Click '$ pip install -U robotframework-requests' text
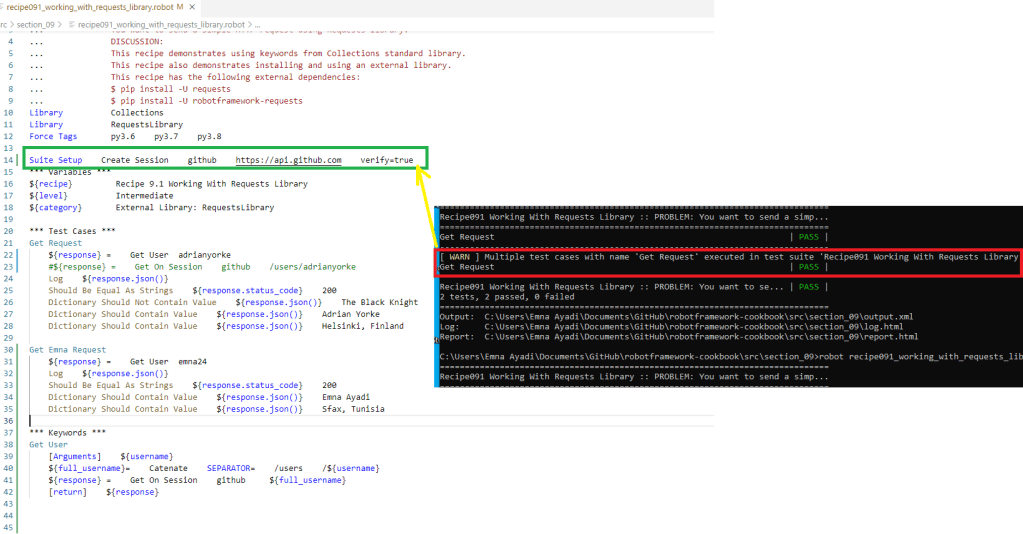This screenshot has width=1023, height=534. pyautogui.click(x=207, y=101)
